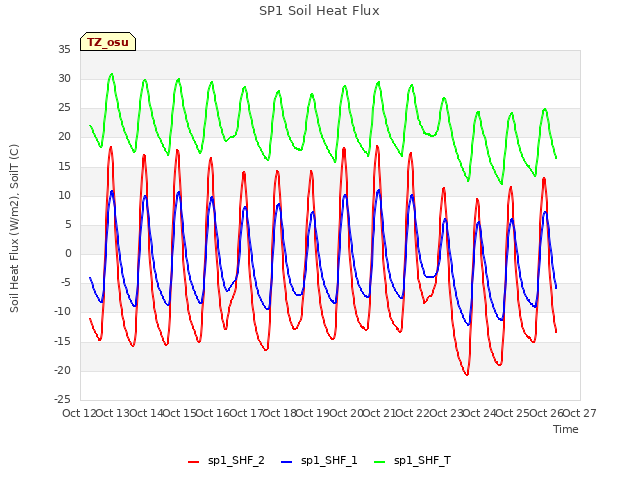The width and height of the screenshot is (640, 480).
Task: Click the red sp1_SHF_2 legend swatch
Action: [x=193, y=462]
